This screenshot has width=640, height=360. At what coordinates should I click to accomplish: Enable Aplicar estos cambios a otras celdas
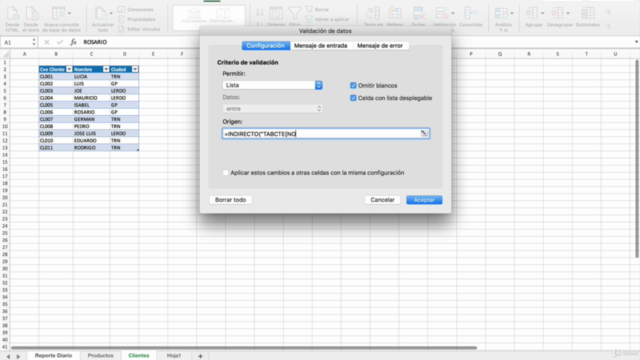(x=226, y=173)
